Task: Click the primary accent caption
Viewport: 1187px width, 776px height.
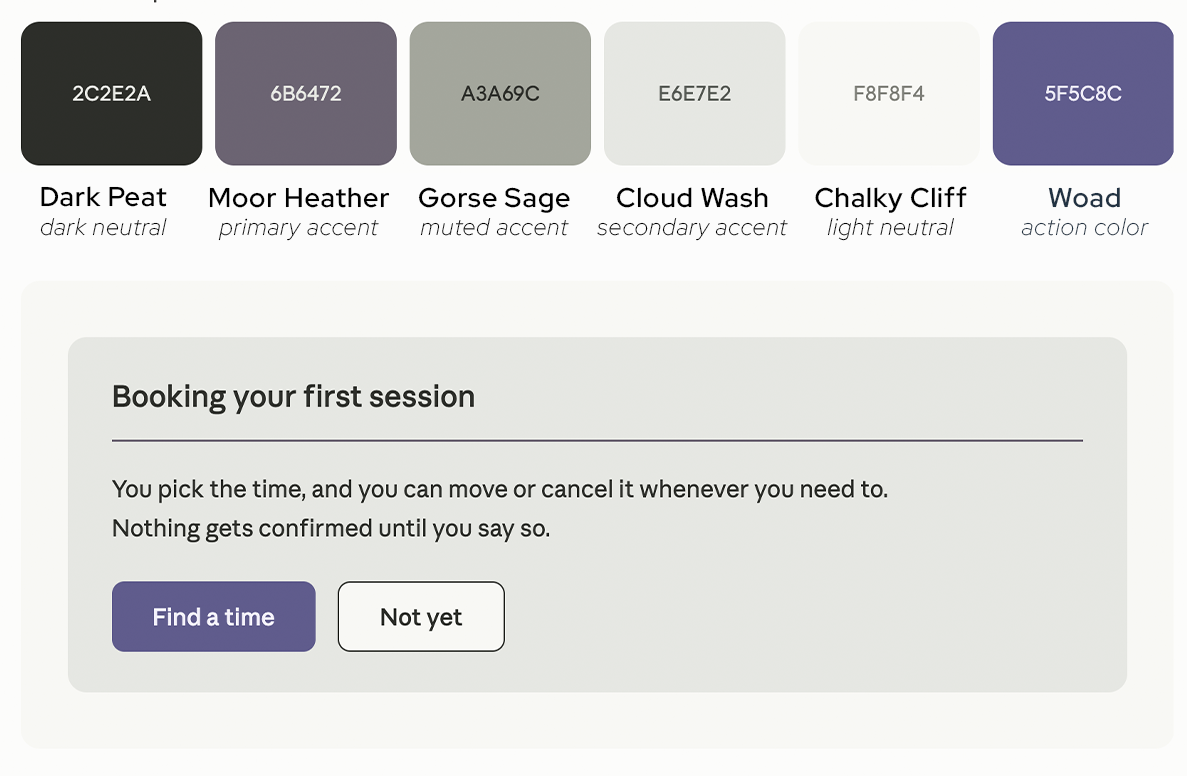Action: (298, 228)
